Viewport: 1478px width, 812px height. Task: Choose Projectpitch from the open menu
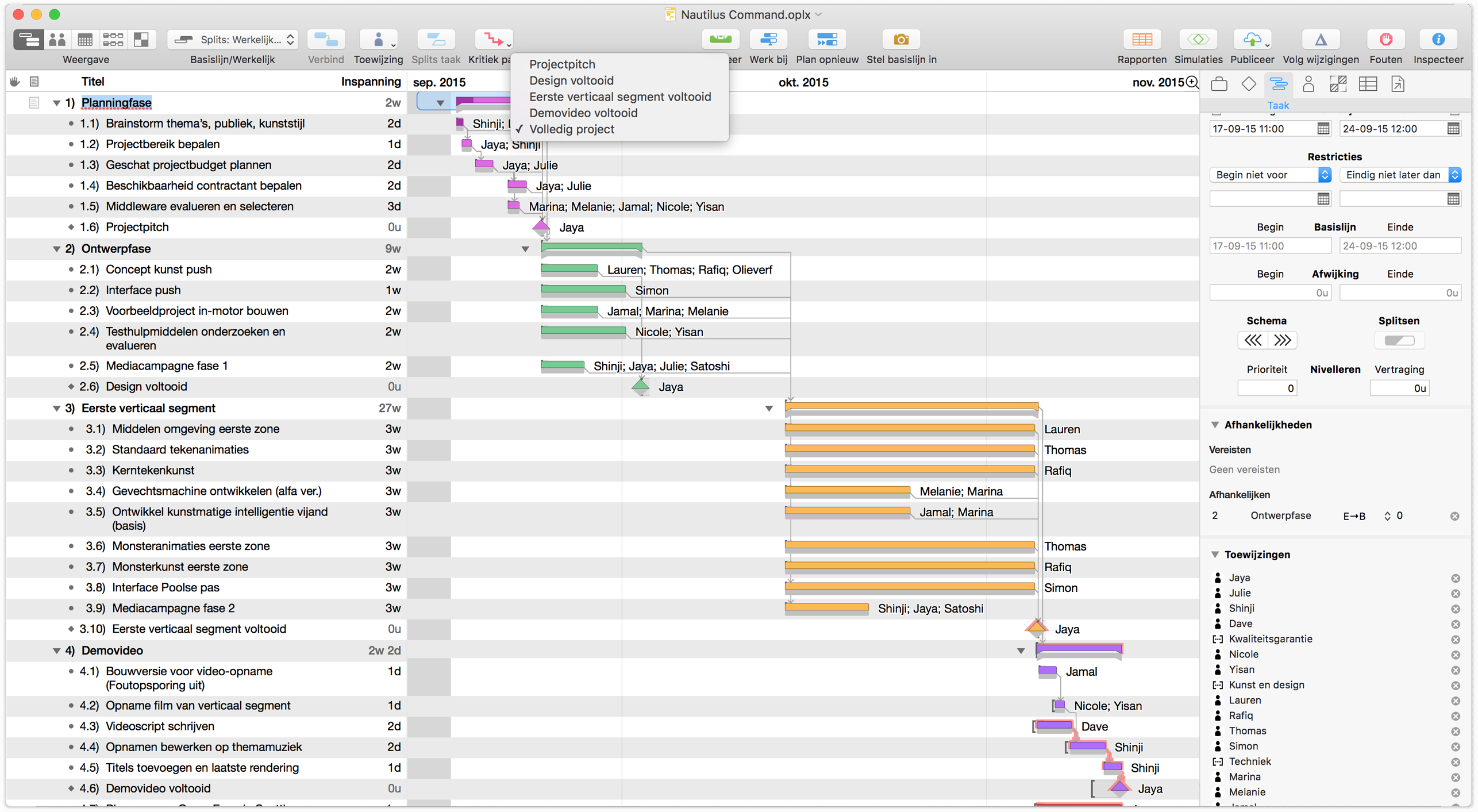[561, 64]
